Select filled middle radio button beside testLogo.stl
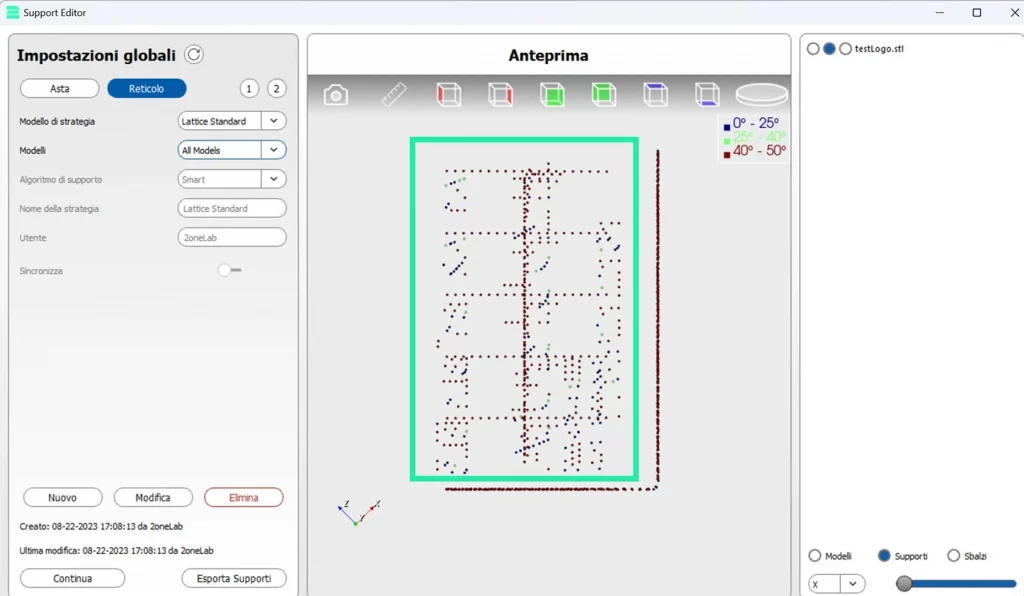This screenshot has width=1024, height=596. point(829,49)
